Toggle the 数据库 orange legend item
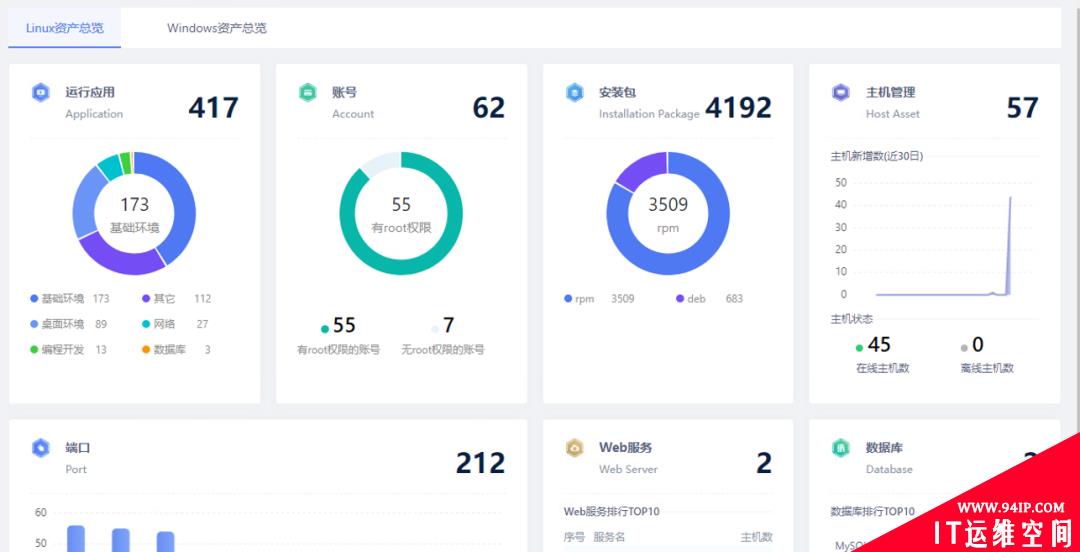The height and width of the screenshot is (552, 1080). [176, 349]
